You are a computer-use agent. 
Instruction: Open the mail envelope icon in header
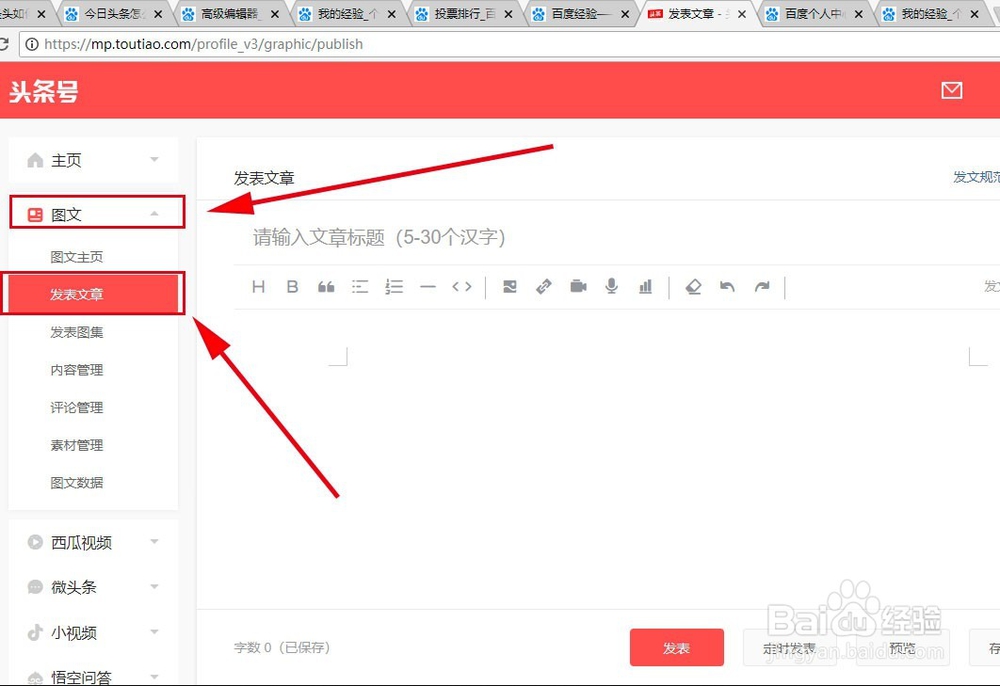(952, 91)
